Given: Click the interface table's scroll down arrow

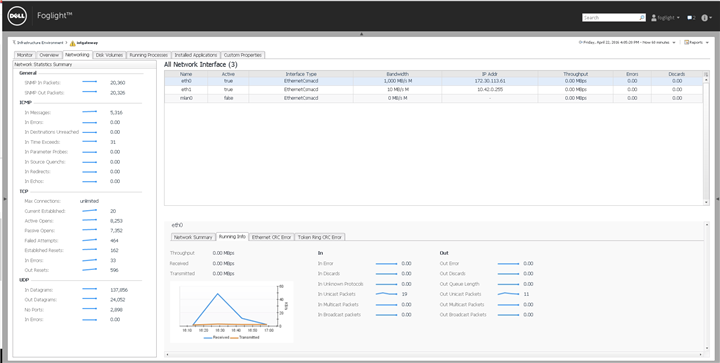Looking at the screenshot, I should click(706, 202).
